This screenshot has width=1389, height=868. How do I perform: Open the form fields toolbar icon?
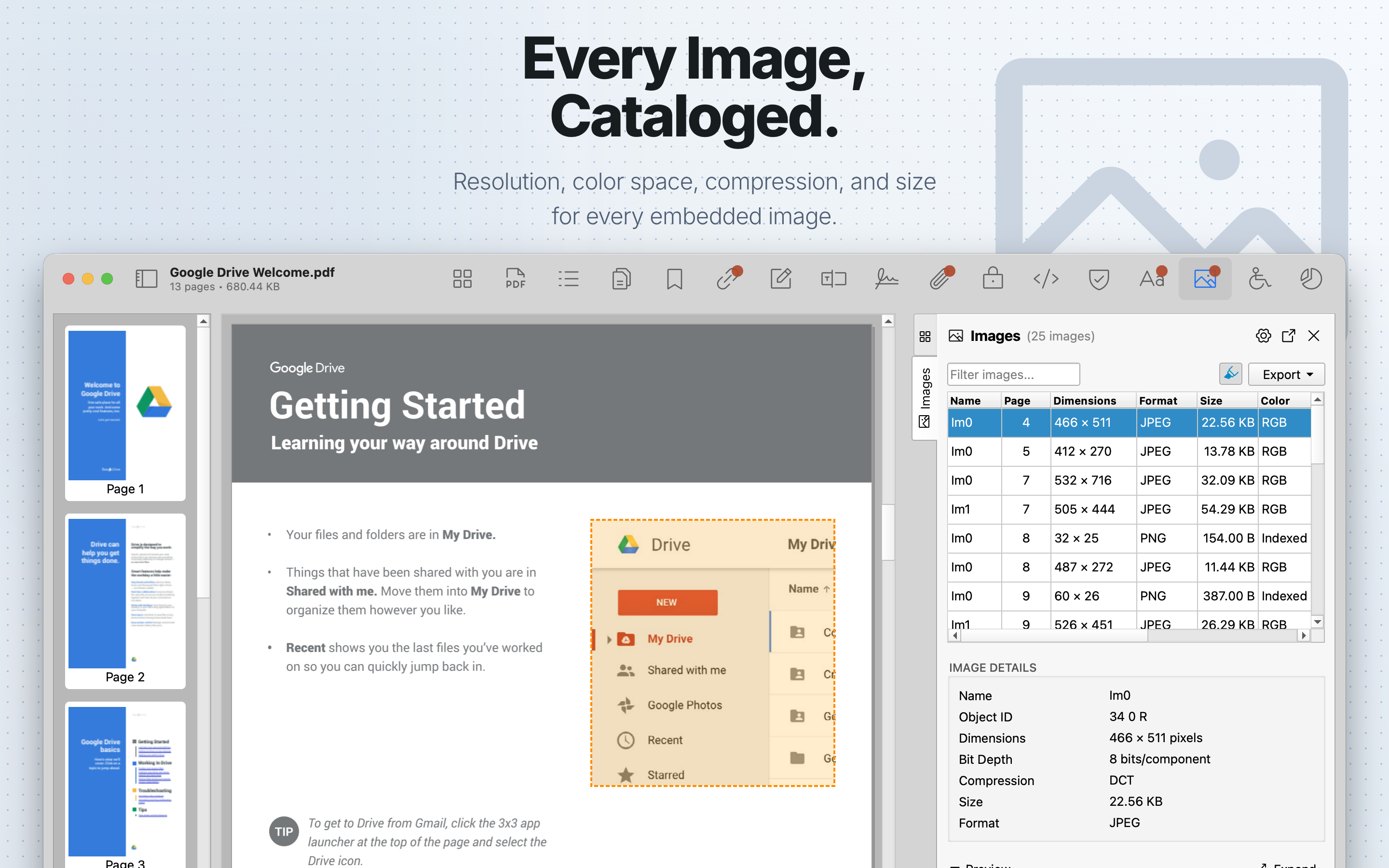point(833,279)
